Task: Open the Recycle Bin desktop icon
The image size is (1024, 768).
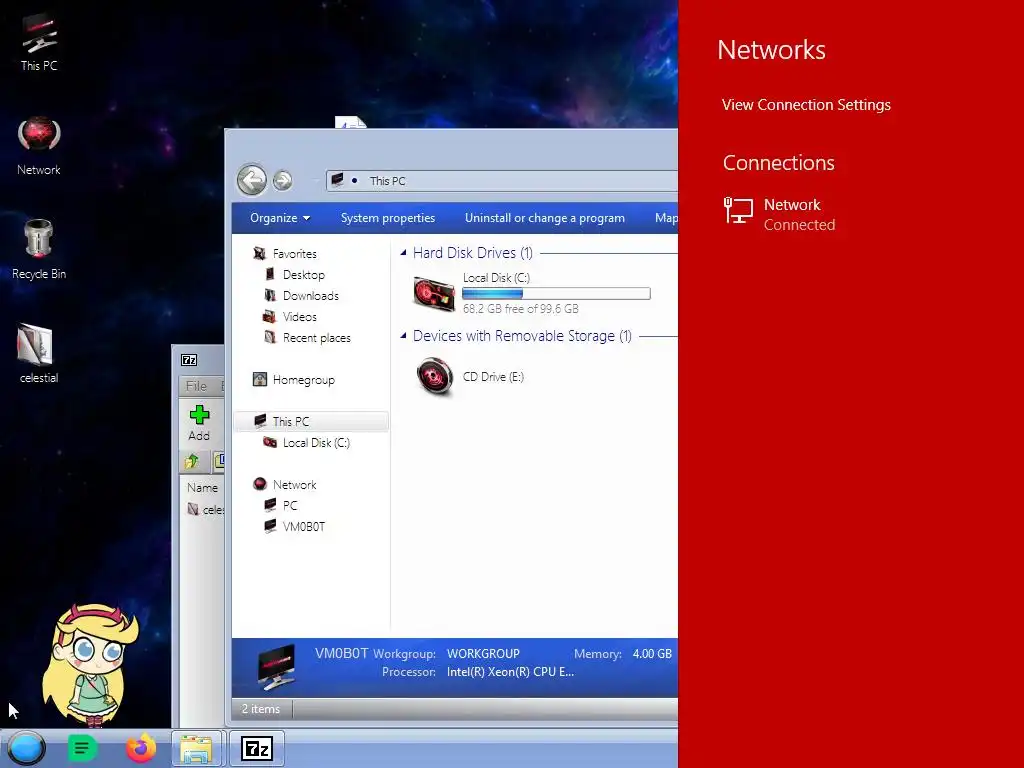Action: 39,249
